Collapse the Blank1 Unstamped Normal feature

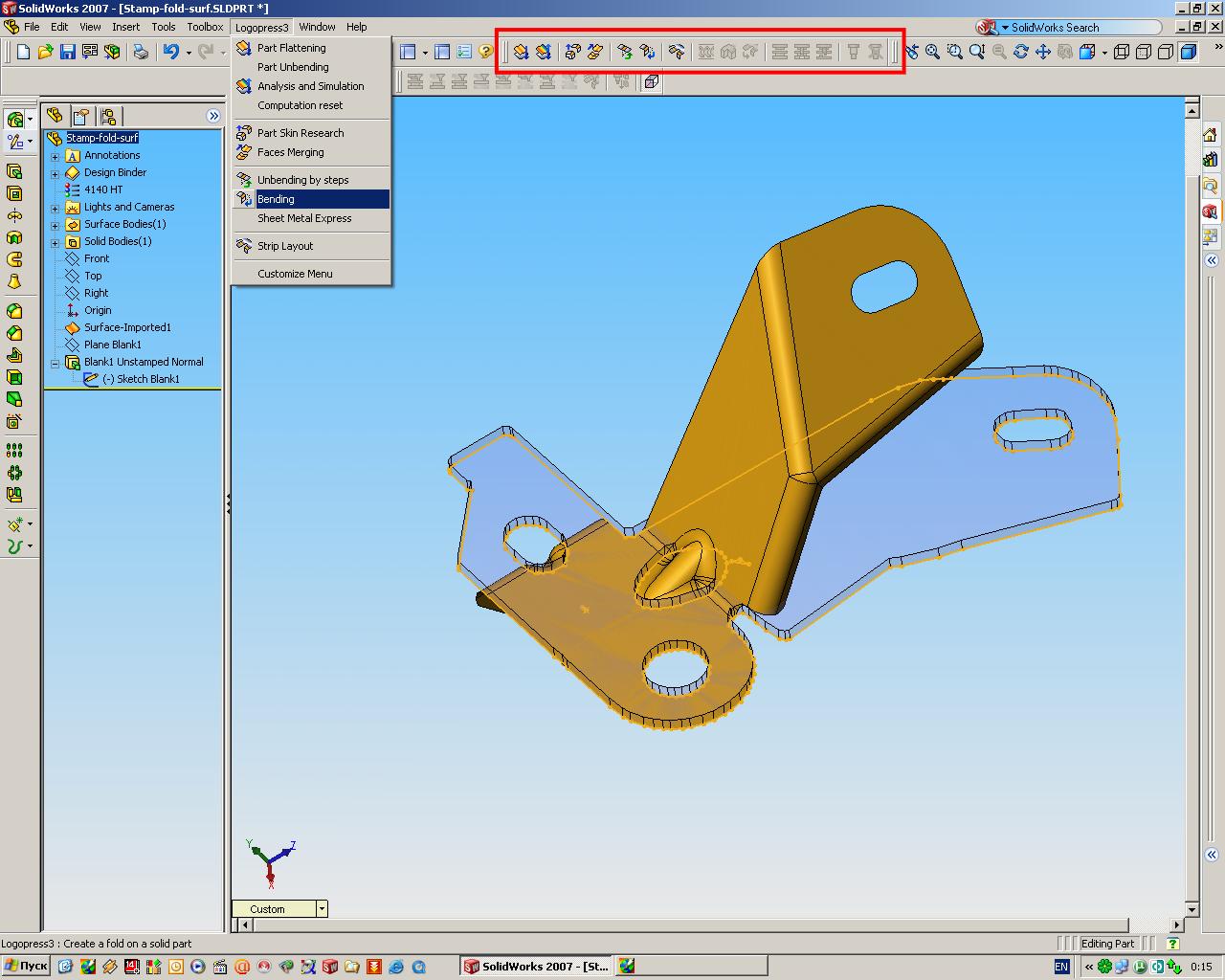click(x=56, y=363)
